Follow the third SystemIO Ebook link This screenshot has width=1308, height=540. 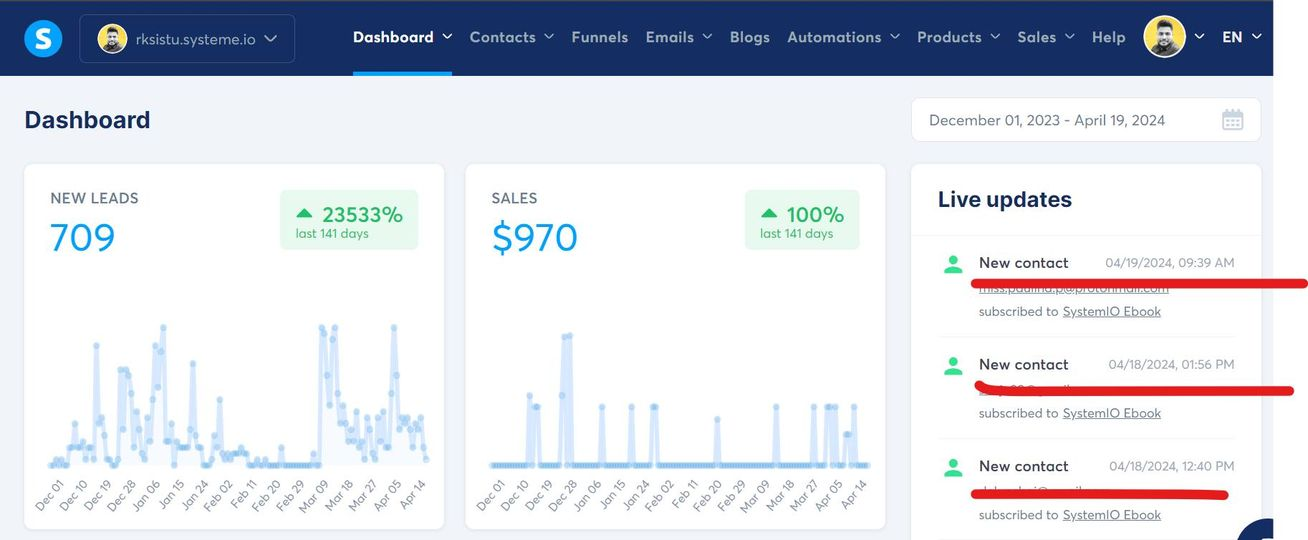click(x=1111, y=515)
